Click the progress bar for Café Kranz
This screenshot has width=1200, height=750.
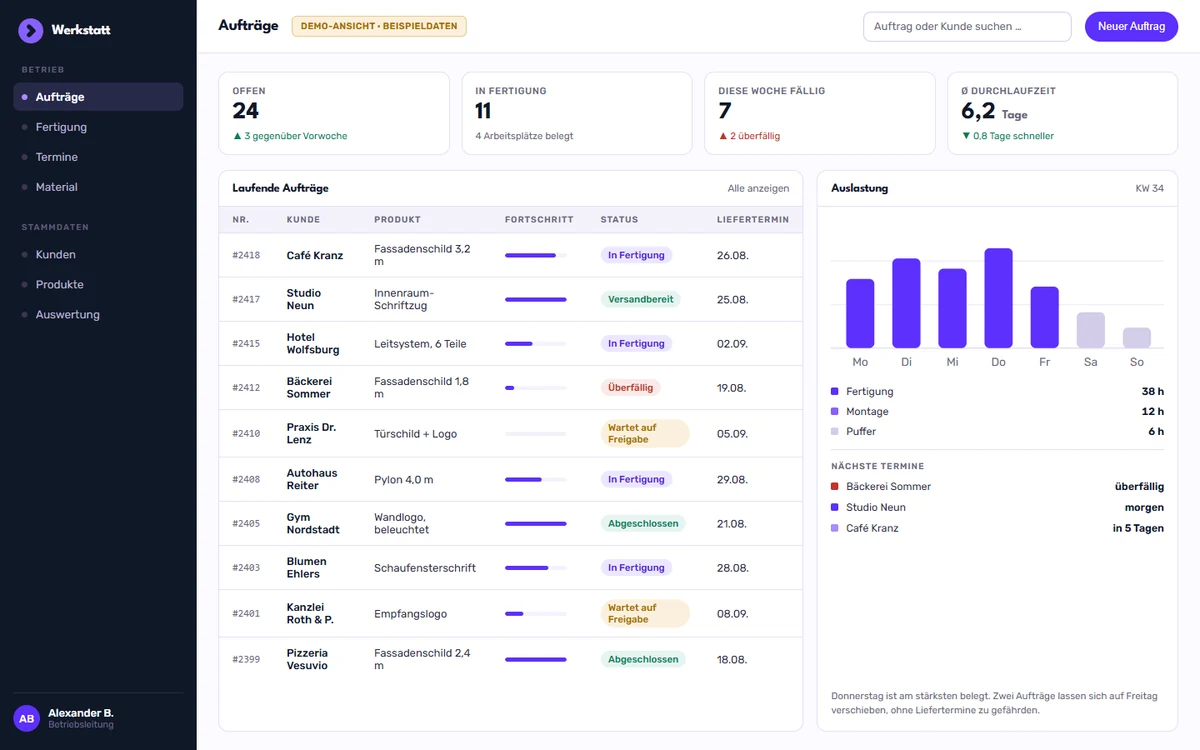coord(536,255)
